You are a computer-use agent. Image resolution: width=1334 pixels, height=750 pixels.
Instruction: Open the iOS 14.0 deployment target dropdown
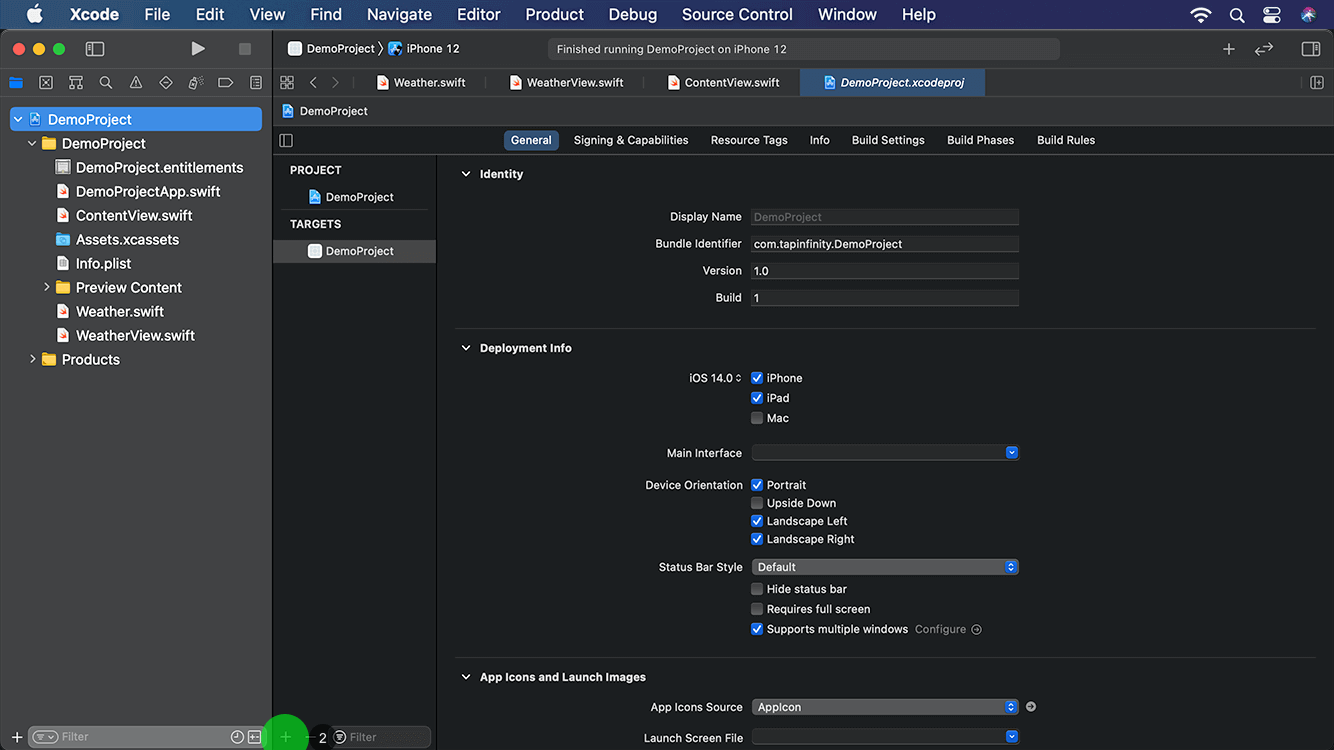click(x=716, y=378)
